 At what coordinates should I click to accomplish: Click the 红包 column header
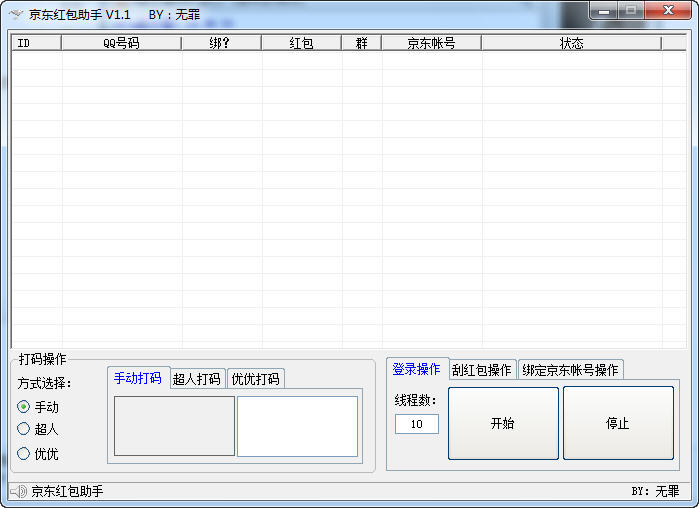point(301,43)
